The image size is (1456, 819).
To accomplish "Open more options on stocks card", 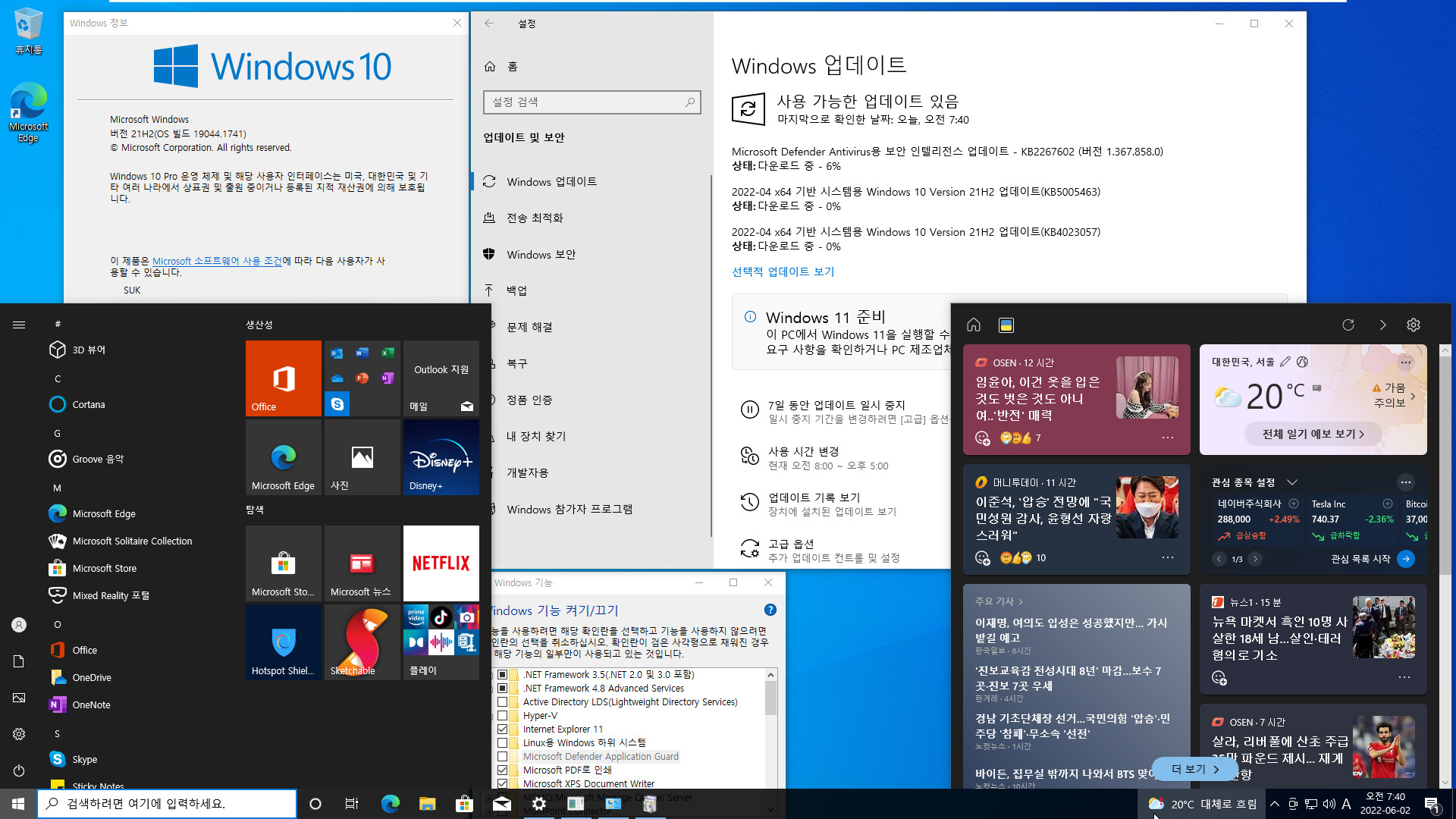I will coord(1406,482).
